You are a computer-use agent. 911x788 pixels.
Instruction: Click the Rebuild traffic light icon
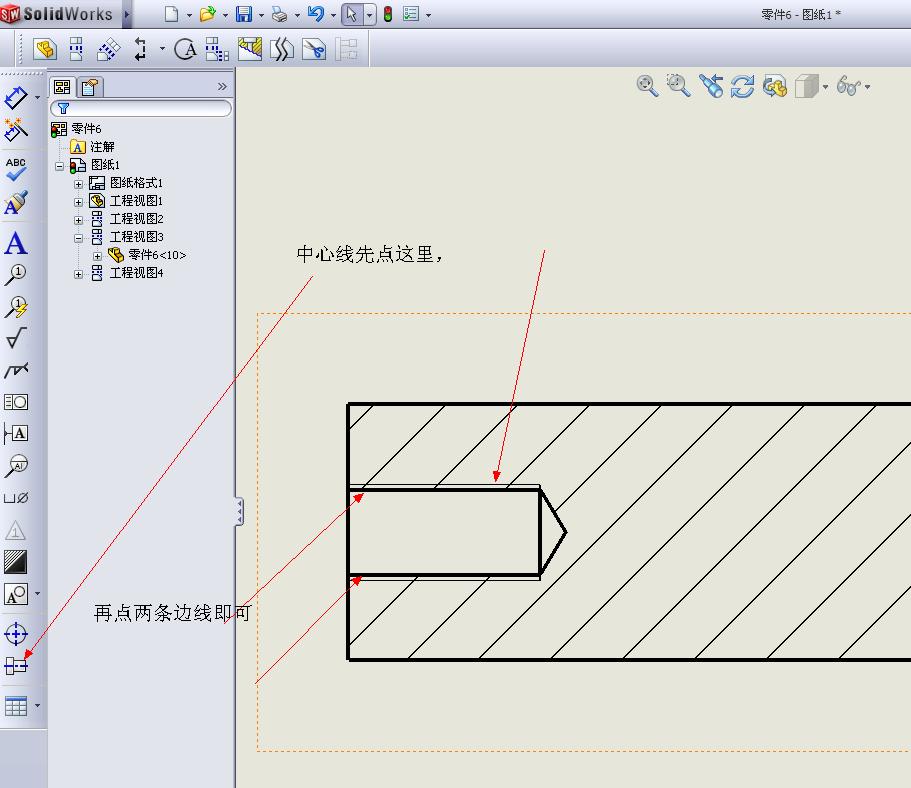click(388, 14)
